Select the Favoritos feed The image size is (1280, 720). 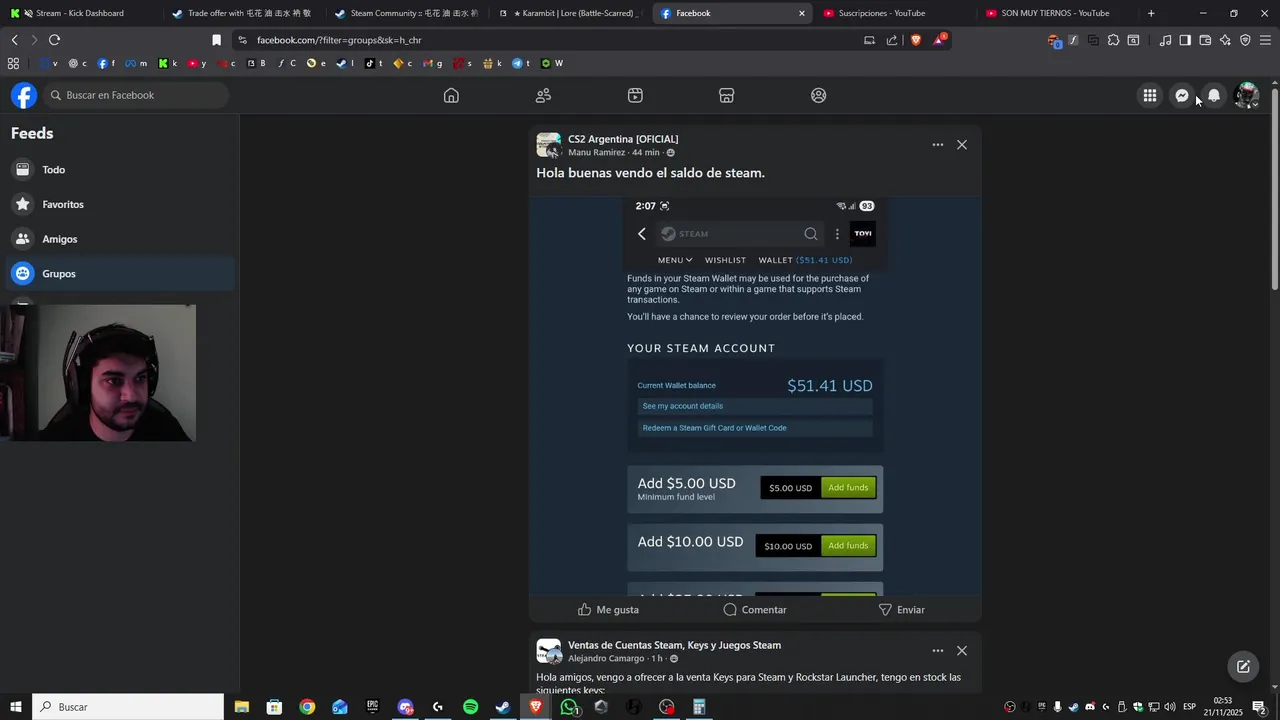coord(119,204)
